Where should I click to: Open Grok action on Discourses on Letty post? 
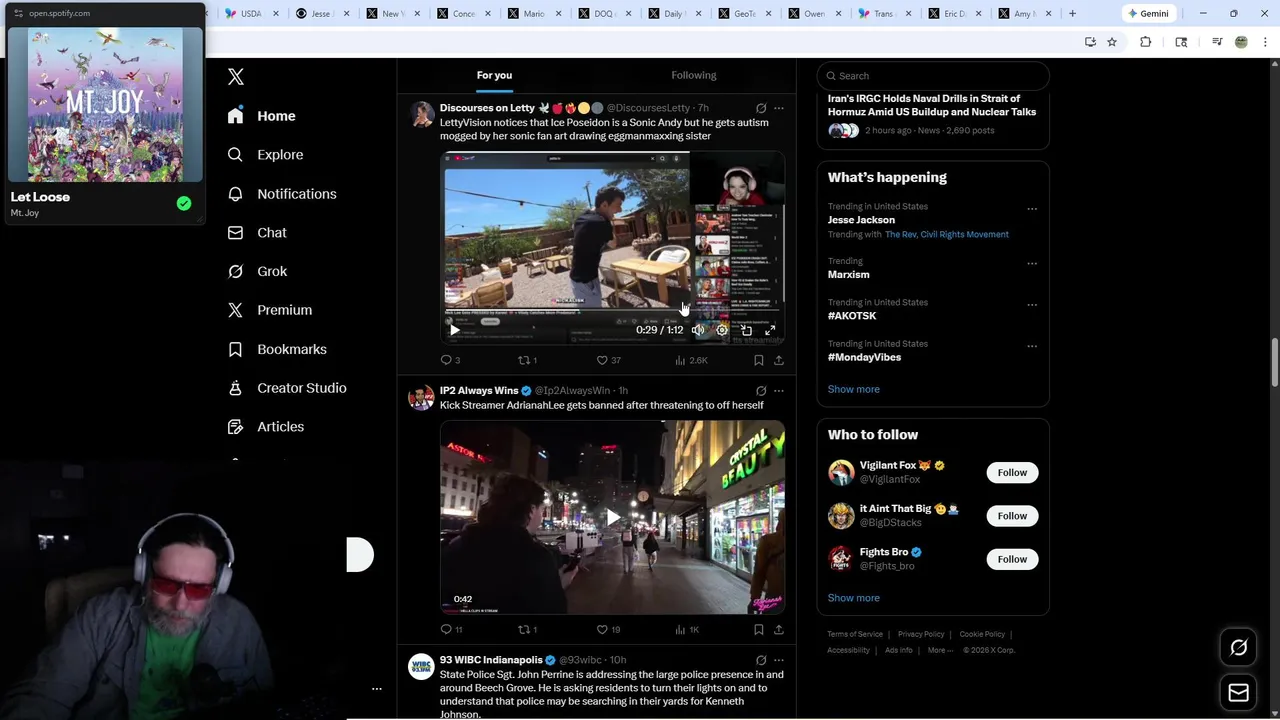pos(761,108)
